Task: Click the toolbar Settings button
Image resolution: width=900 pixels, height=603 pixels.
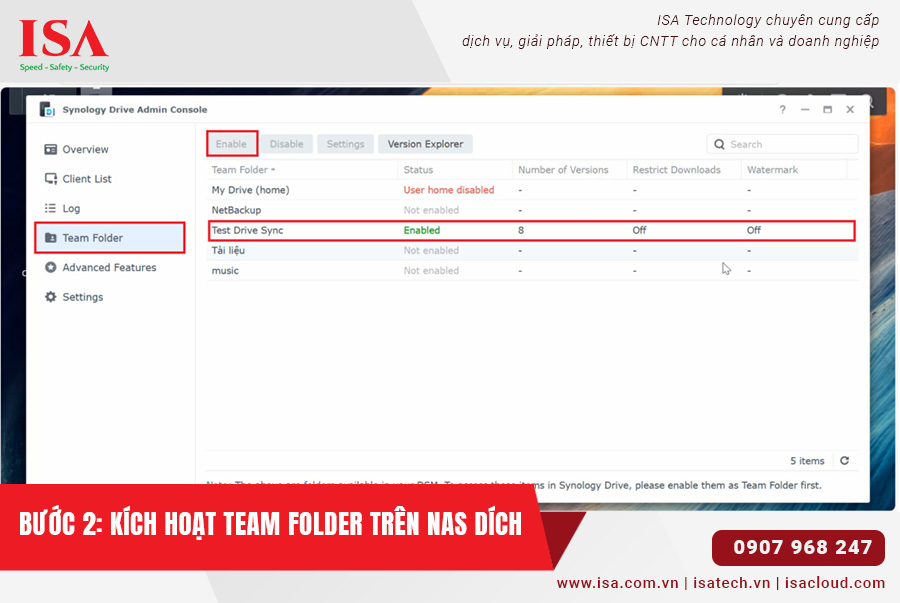Action: [x=346, y=144]
